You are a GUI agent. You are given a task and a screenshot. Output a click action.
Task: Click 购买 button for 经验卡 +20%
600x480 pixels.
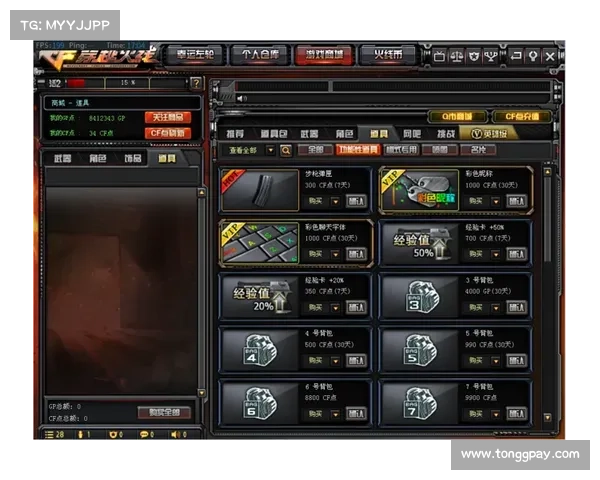click(315, 308)
